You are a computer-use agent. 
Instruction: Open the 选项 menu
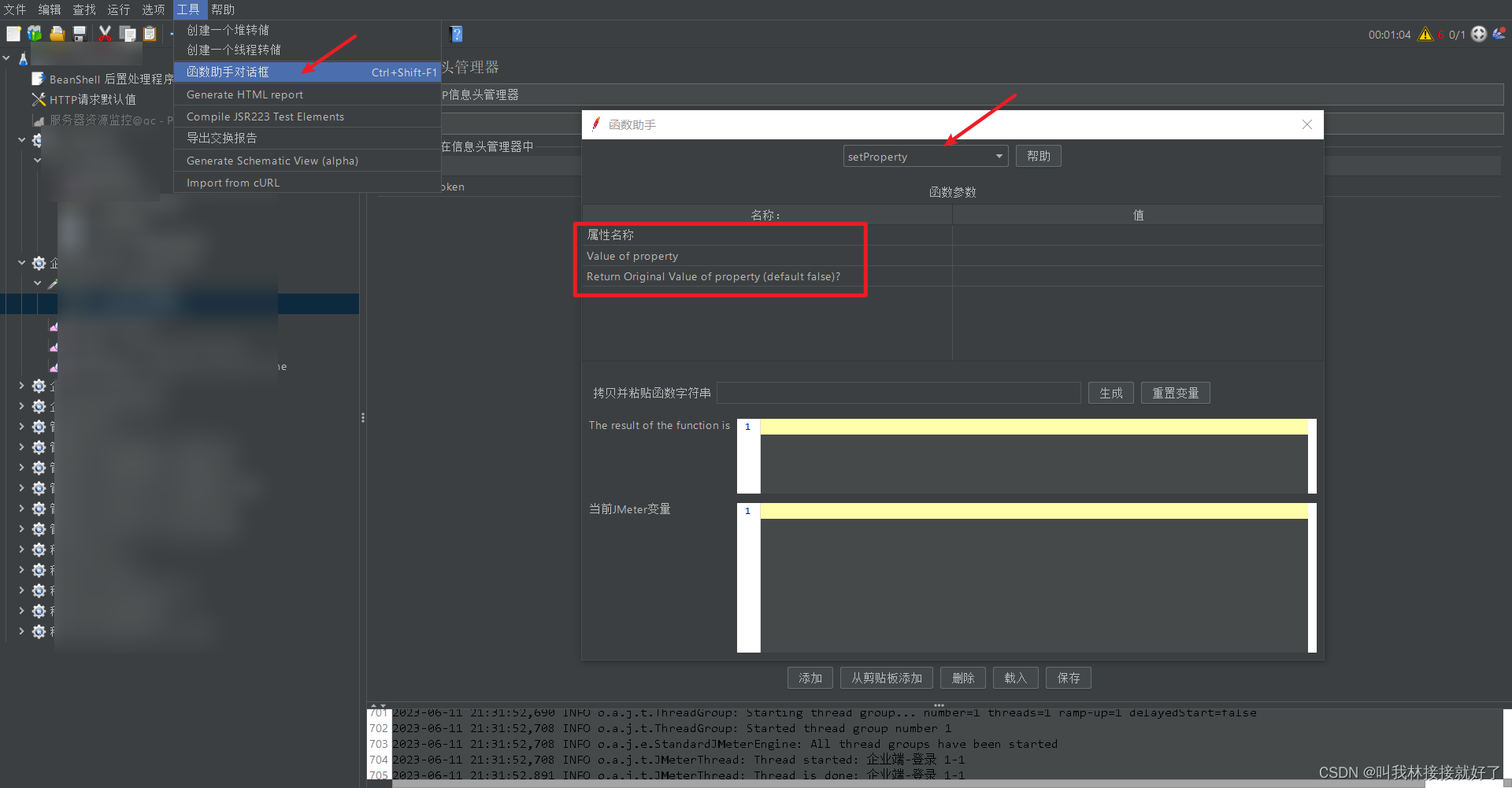tap(154, 9)
